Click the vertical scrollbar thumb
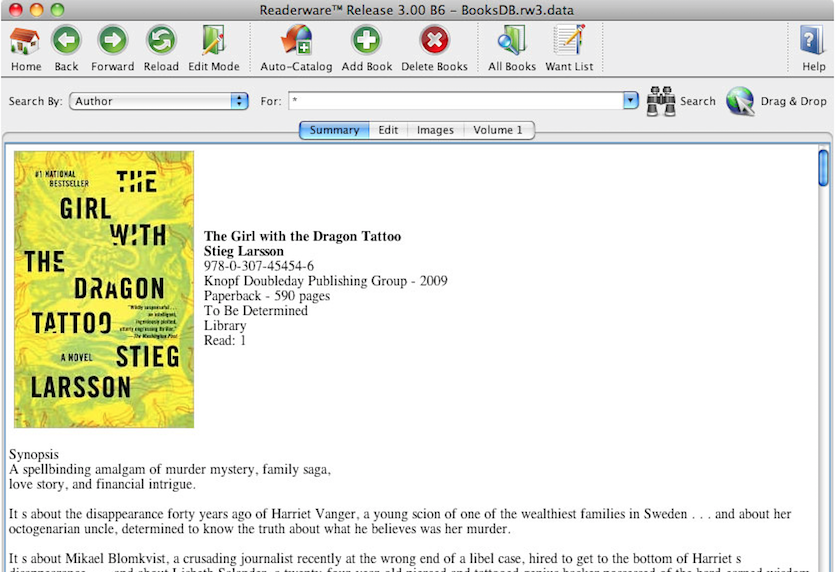Screen dimensions: 835x572 (823, 168)
